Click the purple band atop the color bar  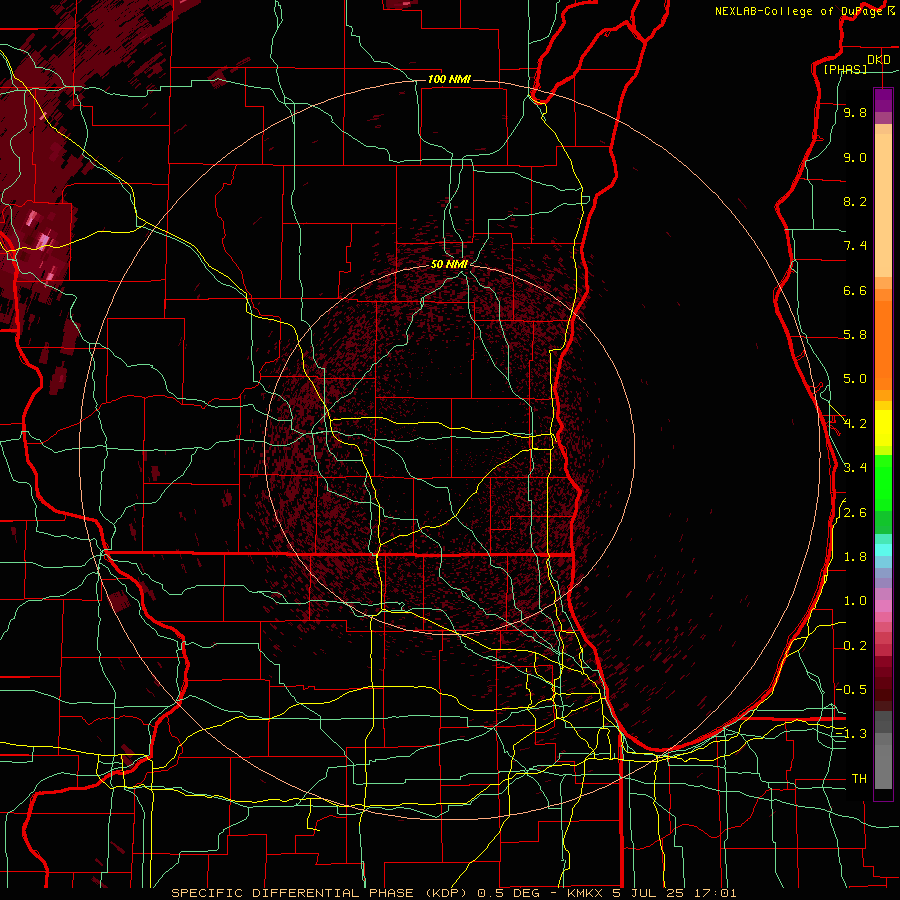click(x=883, y=101)
